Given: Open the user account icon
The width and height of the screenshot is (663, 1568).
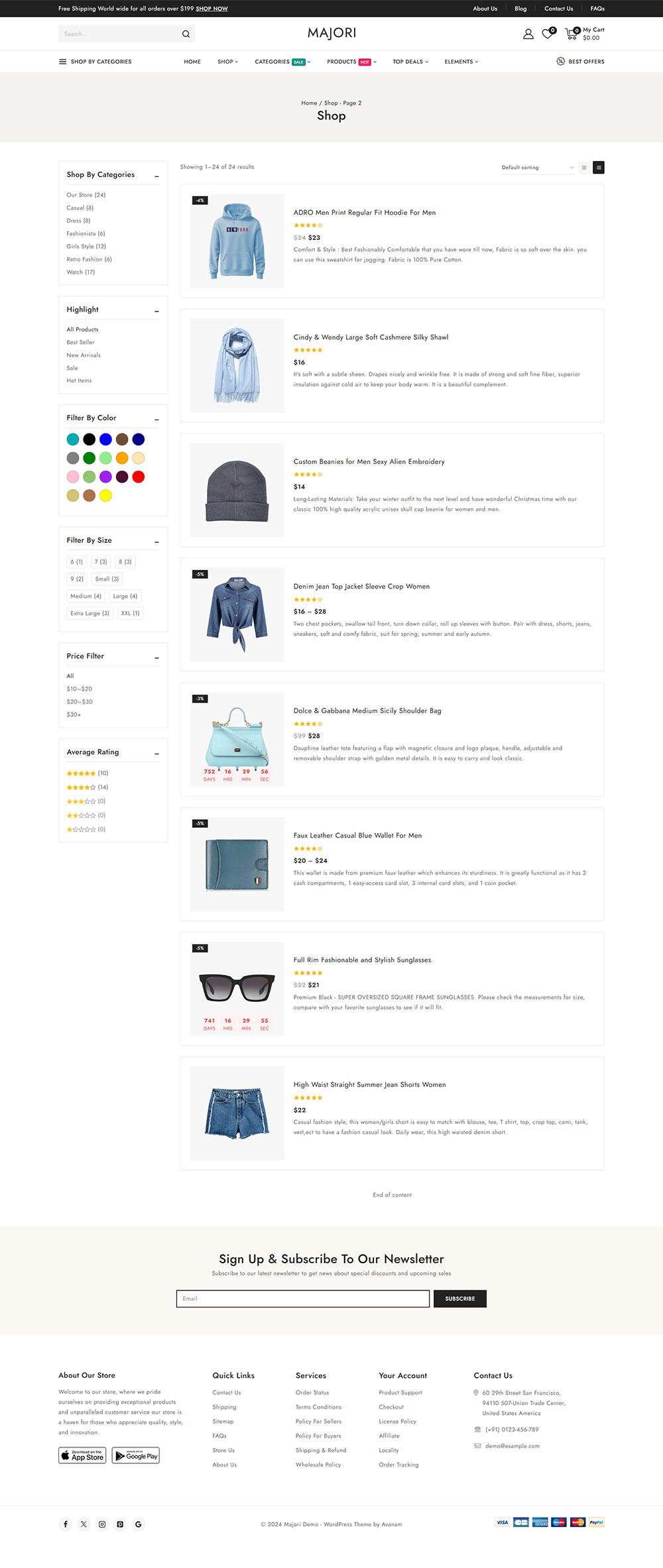Looking at the screenshot, I should coord(528,34).
